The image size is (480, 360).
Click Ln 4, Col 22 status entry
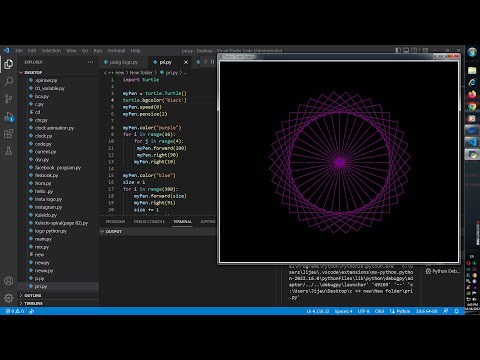318,311
